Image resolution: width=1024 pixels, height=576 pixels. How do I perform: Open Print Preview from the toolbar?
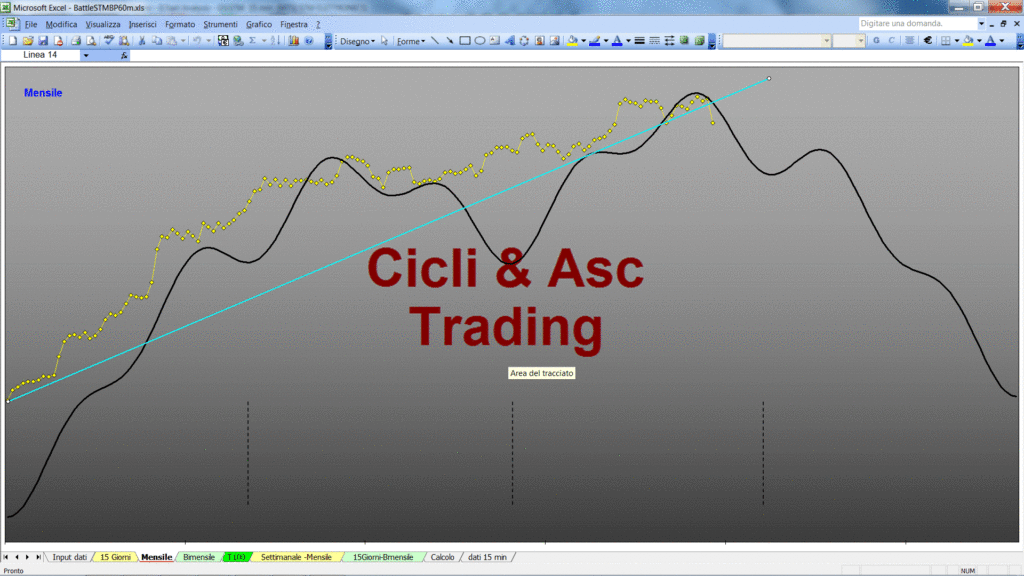(x=91, y=40)
